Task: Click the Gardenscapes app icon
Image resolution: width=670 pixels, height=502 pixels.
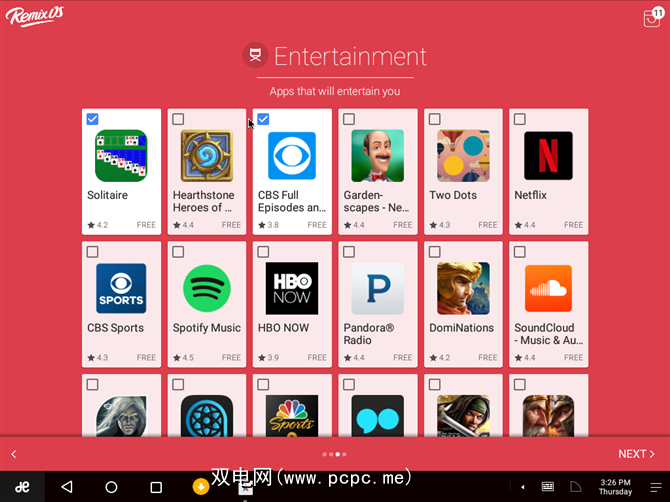Action: click(378, 156)
